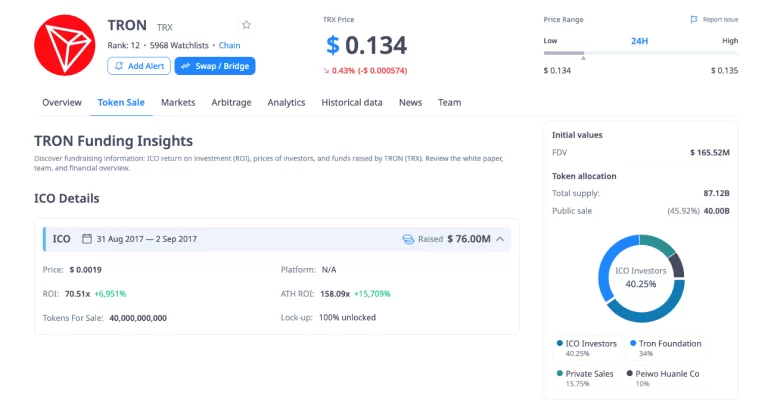Open the Historical data tab
The height and width of the screenshot is (408, 768).
[351, 102]
